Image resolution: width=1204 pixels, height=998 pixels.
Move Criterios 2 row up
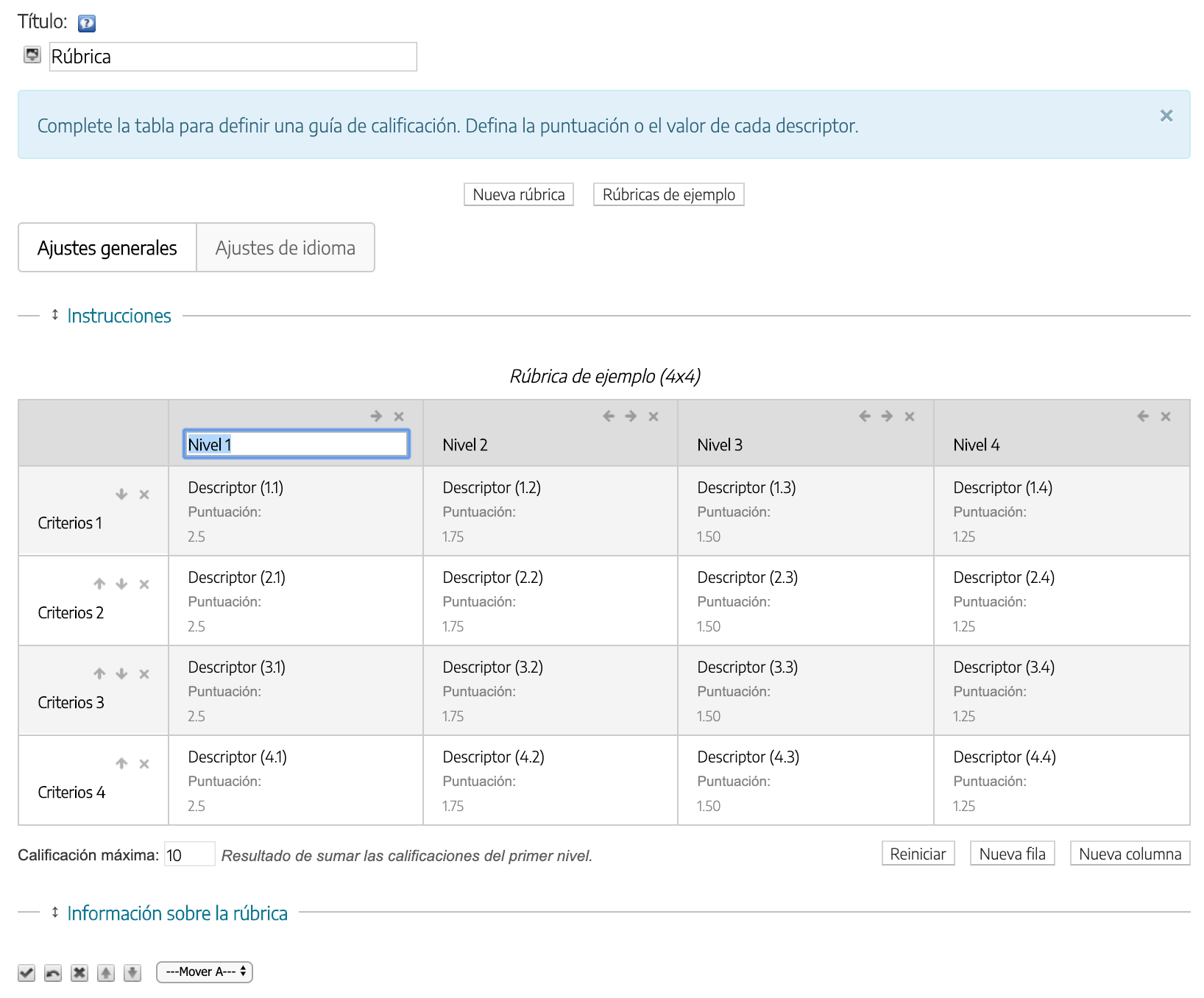pos(99,584)
